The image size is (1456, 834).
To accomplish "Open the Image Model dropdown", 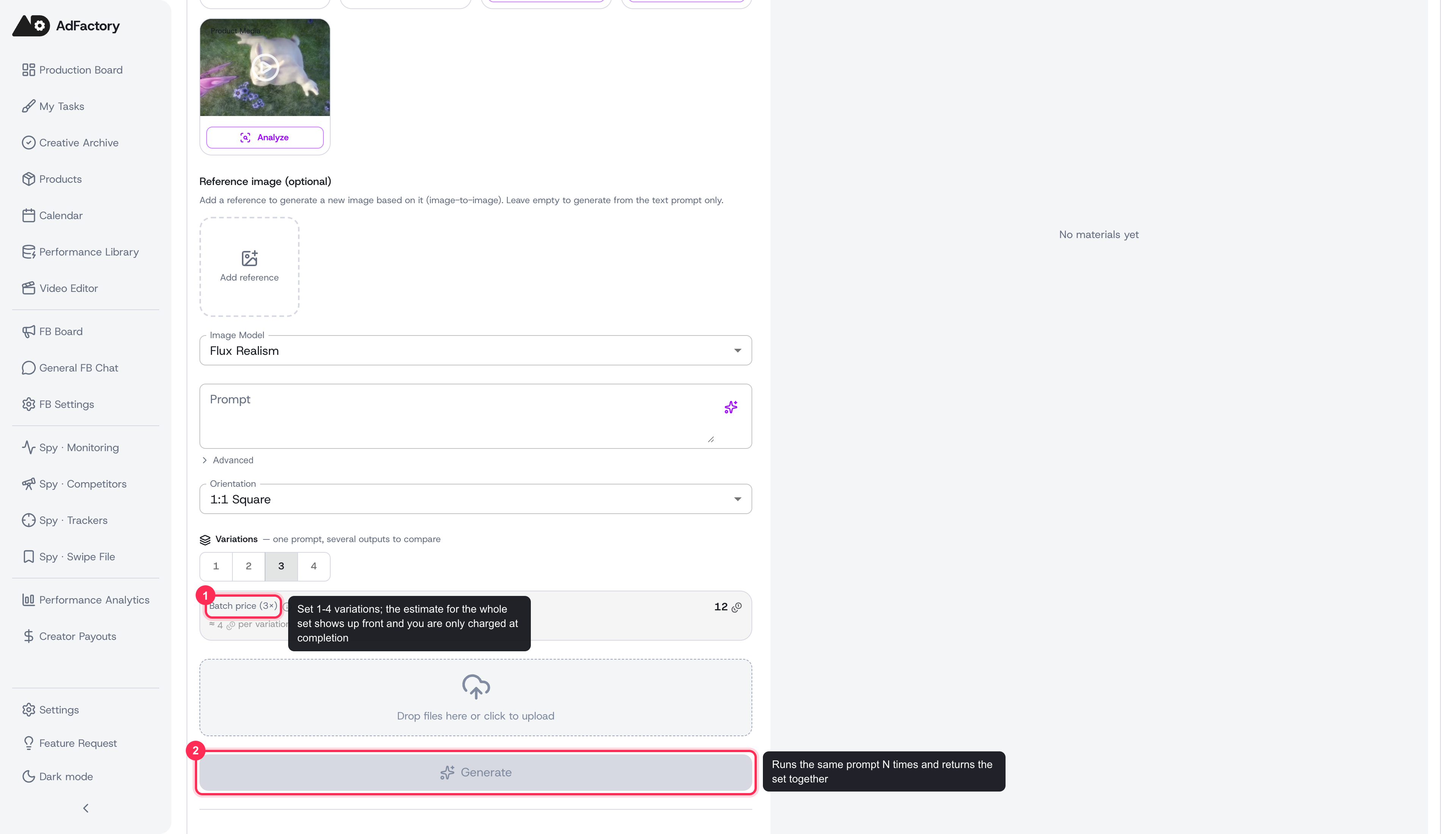I will pos(475,351).
